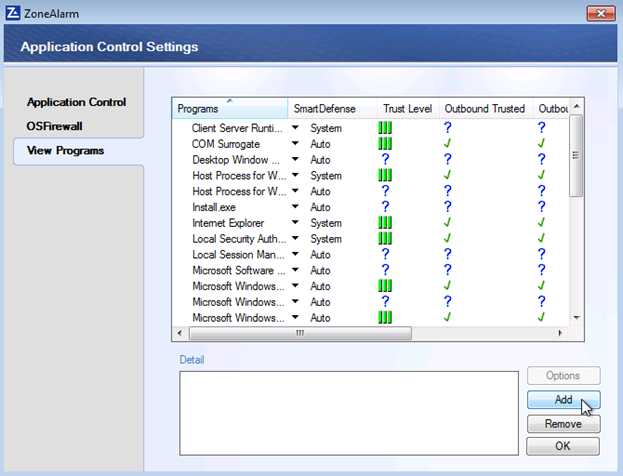Open SmartDefense dropdown for Local Session Manager
The image size is (623, 476).
point(295,254)
